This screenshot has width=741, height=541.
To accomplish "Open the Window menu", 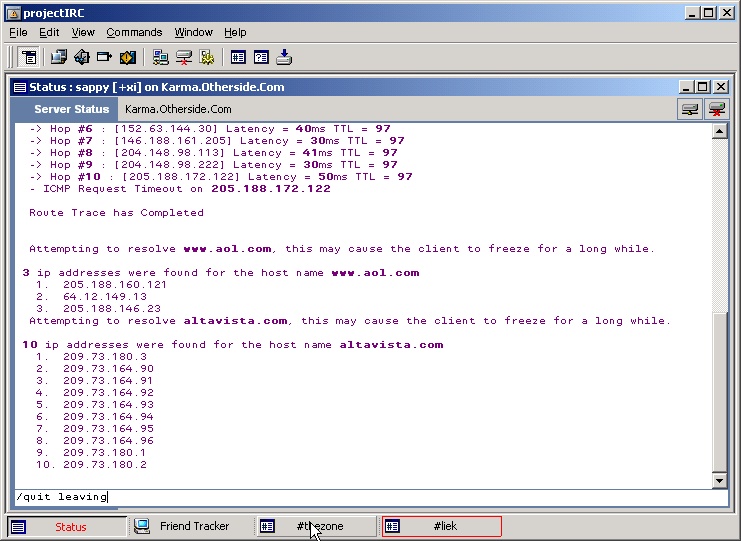I will [194, 33].
